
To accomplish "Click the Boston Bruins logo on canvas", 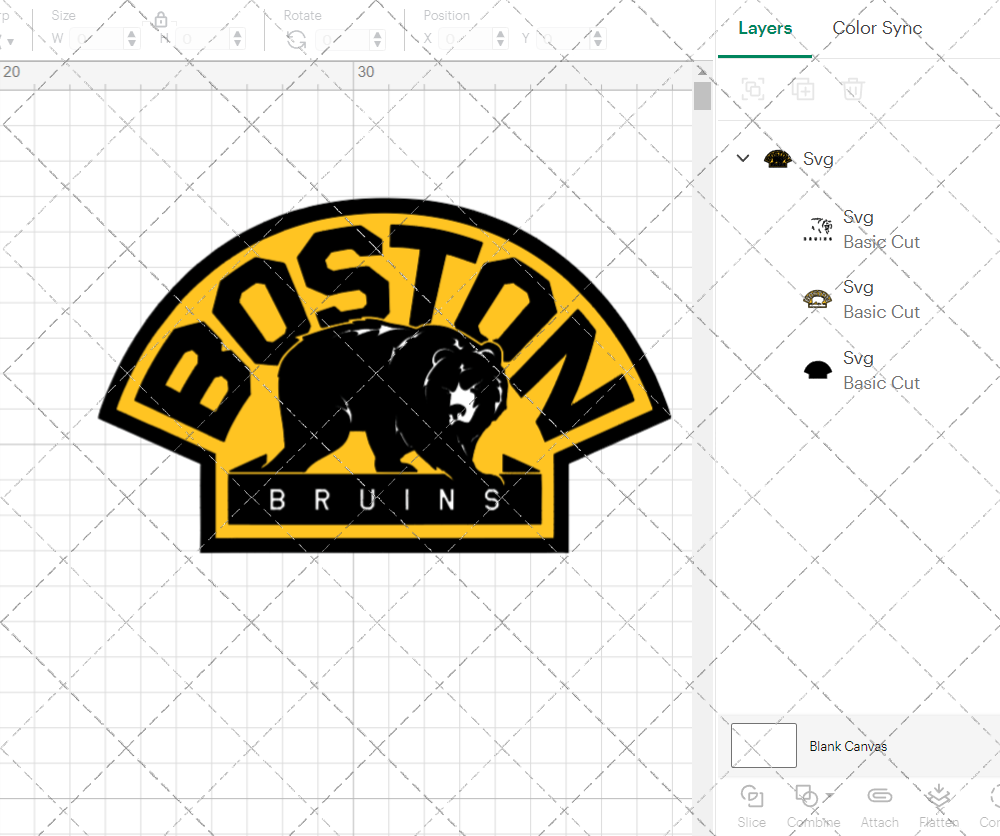I will point(385,380).
